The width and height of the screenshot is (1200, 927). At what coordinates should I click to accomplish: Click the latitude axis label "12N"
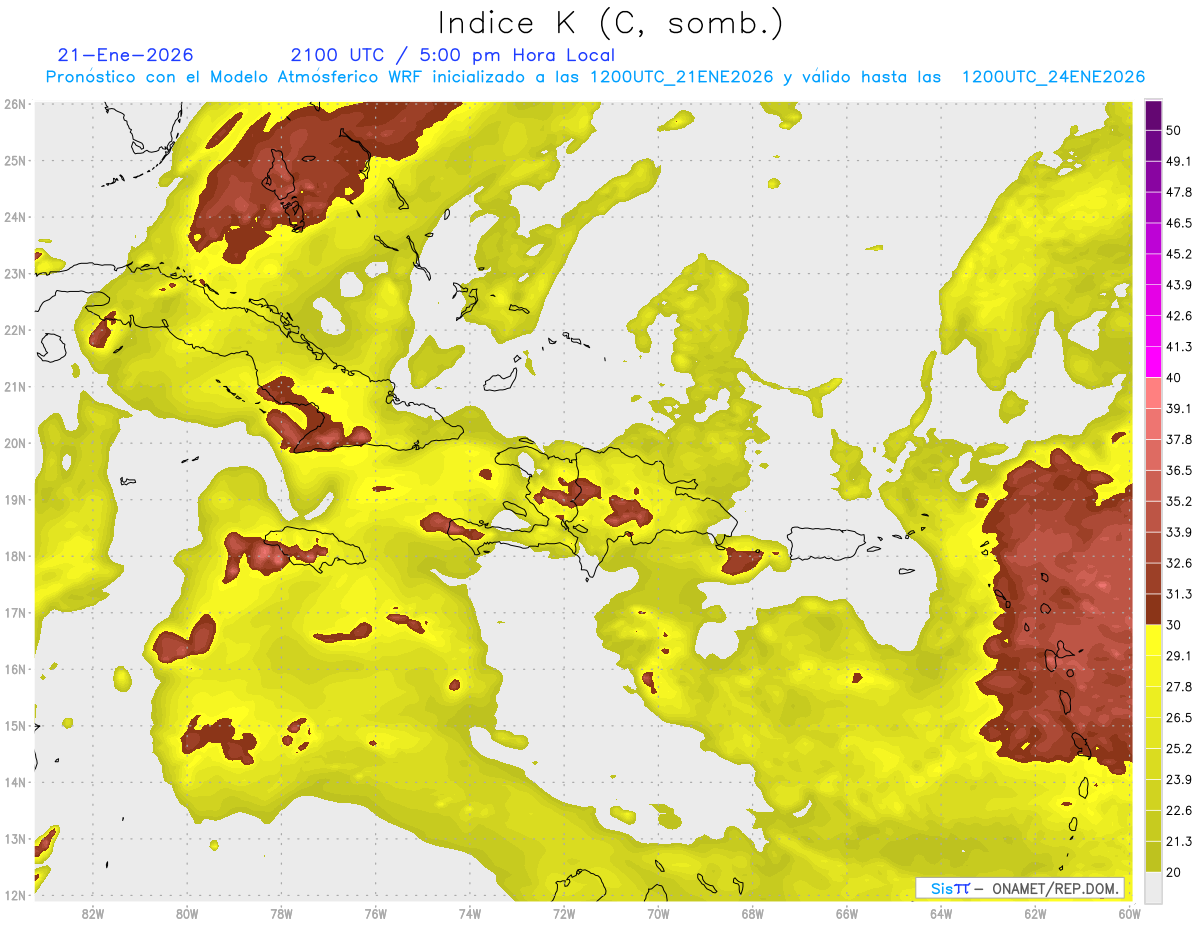tap(14, 895)
